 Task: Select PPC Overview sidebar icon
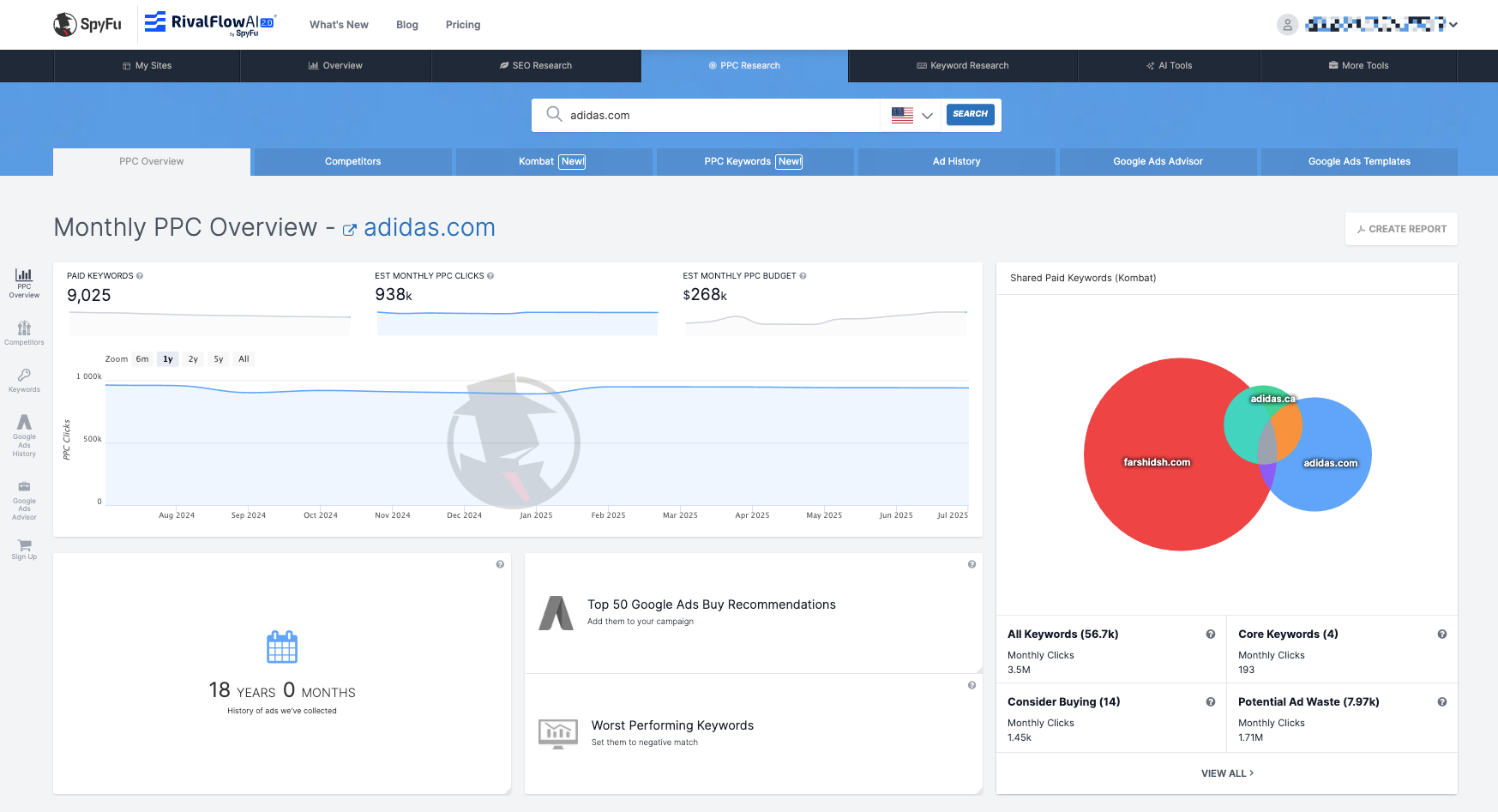pos(24,283)
